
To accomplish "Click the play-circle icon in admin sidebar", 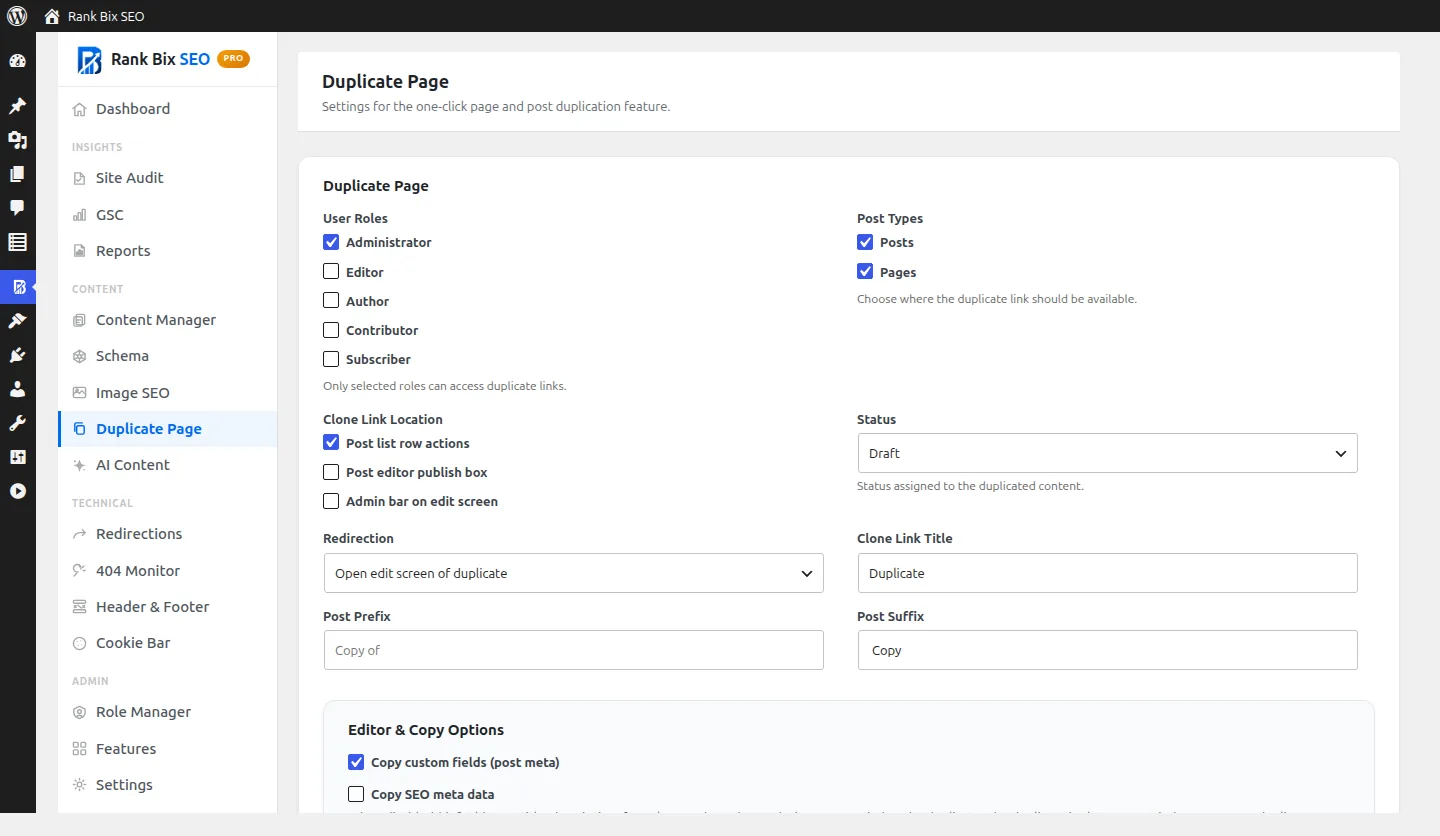I will (x=17, y=491).
